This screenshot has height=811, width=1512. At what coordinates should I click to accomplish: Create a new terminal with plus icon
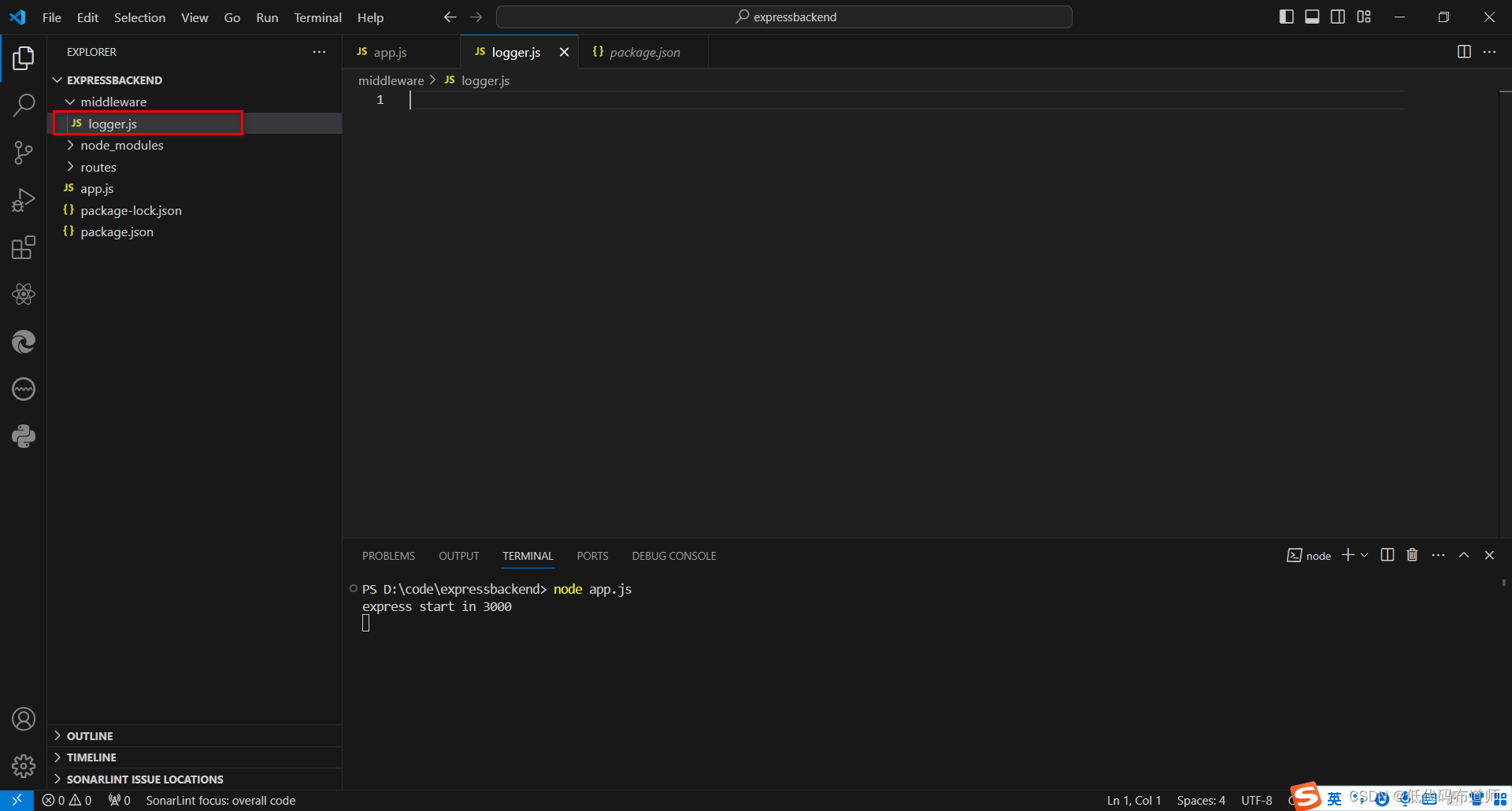[x=1348, y=555]
